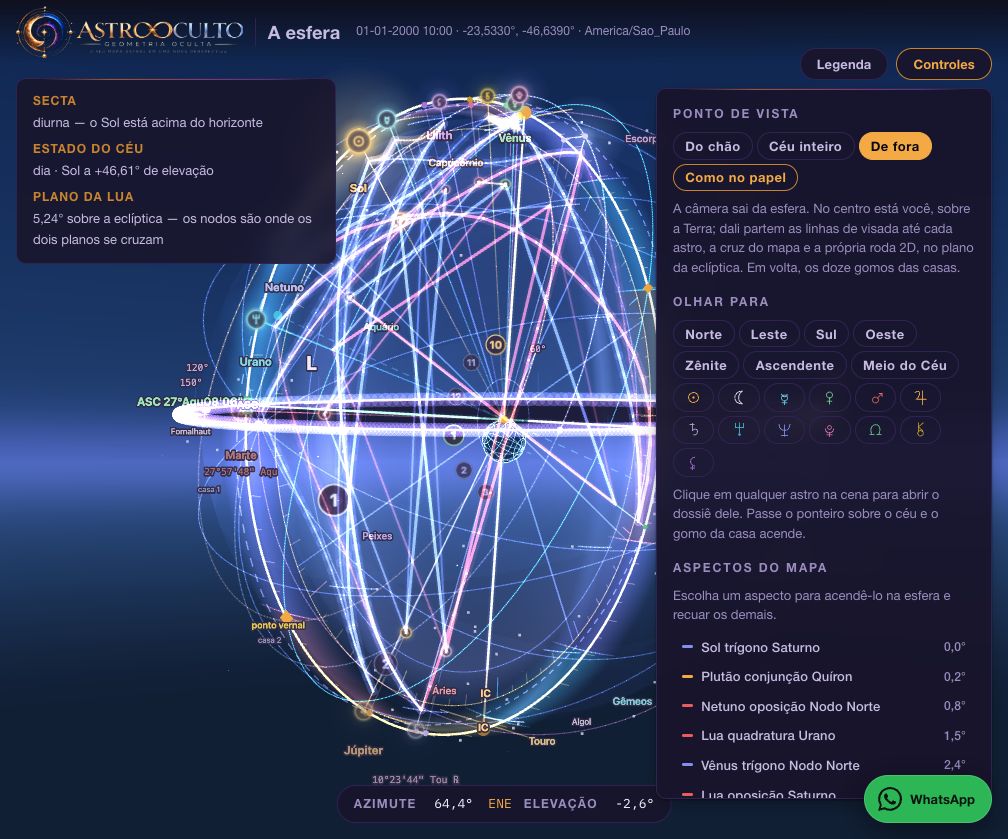Switch viewpoint to Do chão
This screenshot has width=1008, height=839.
coord(712,147)
